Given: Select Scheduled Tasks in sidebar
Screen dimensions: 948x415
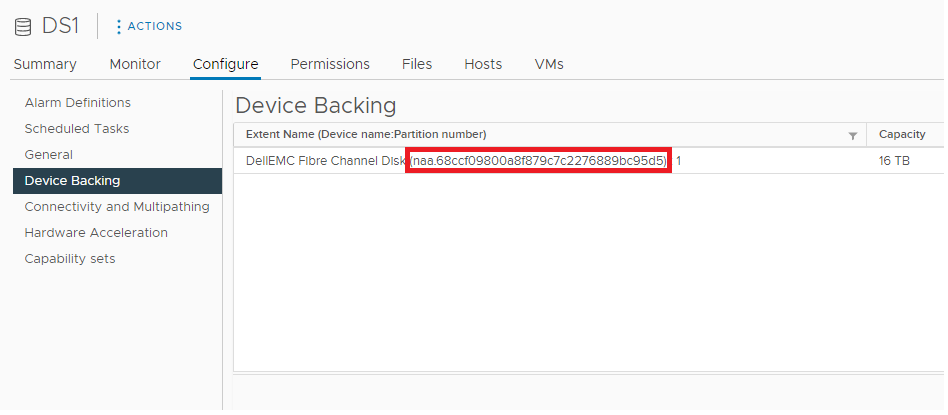Looking at the screenshot, I should (77, 129).
